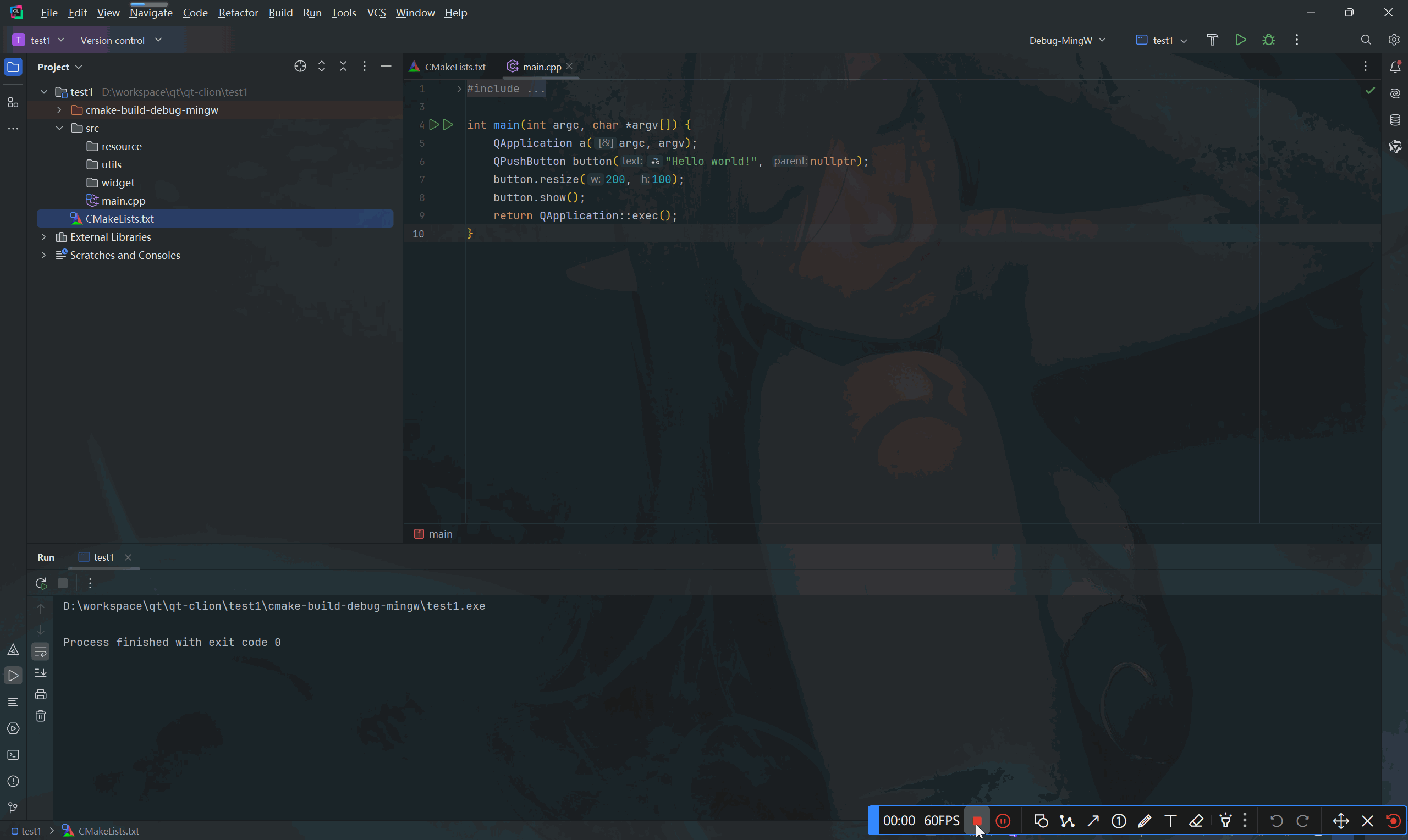
Task: Expand the External Libraries node
Action: [x=43, y=237]
